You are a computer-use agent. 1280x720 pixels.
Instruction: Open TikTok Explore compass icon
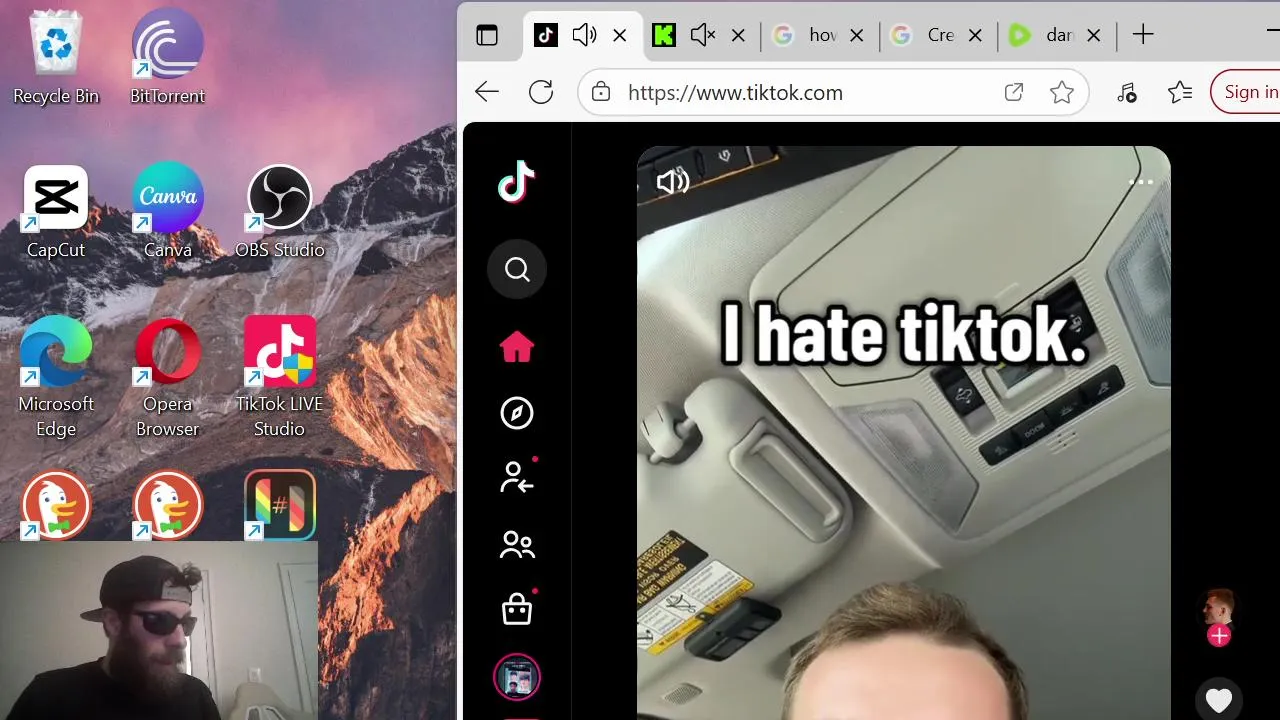(517, 413)
